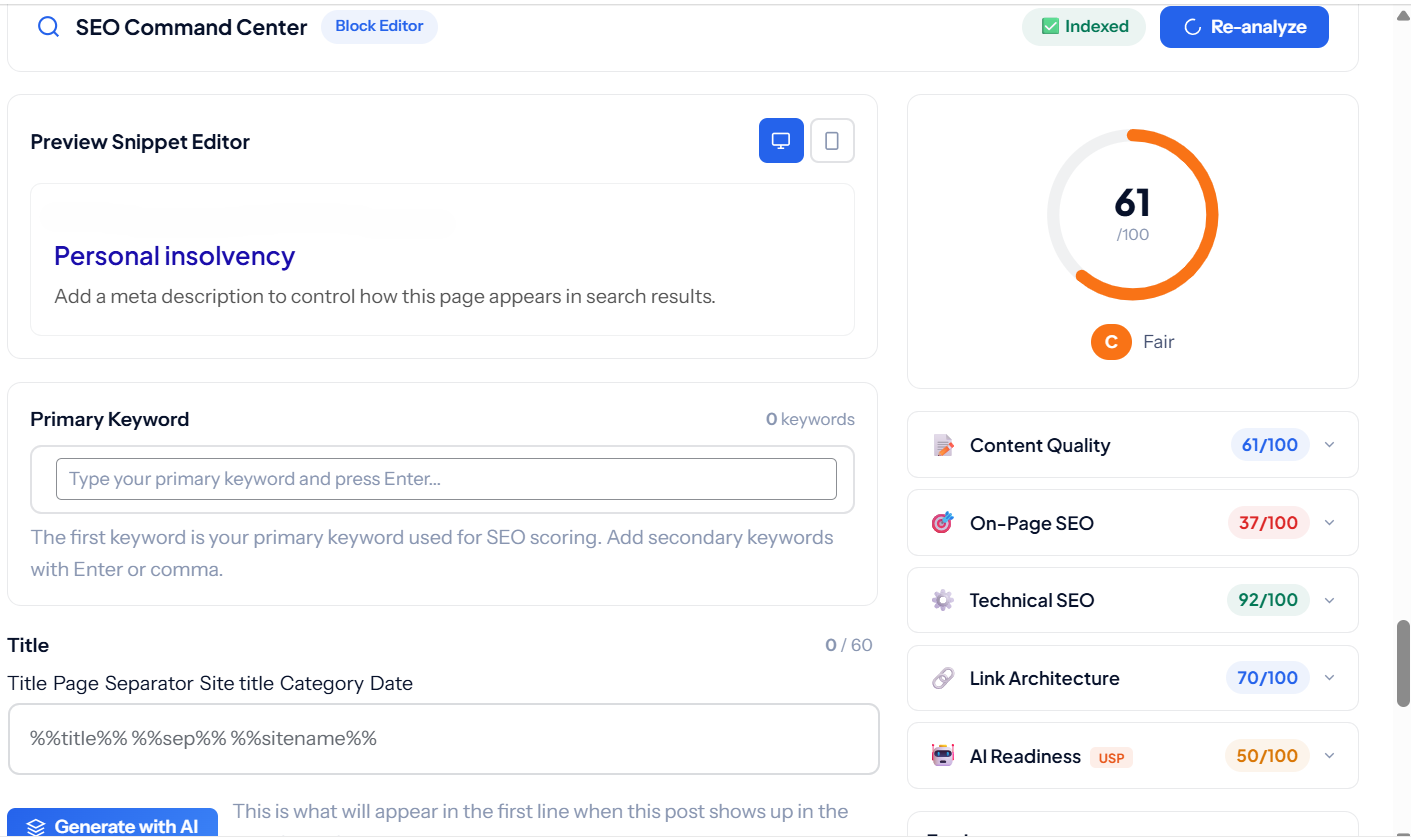Click the AI Readiness 50/100 score
The height and width of the screenshot is (837, 1411).
[1267, 756]
